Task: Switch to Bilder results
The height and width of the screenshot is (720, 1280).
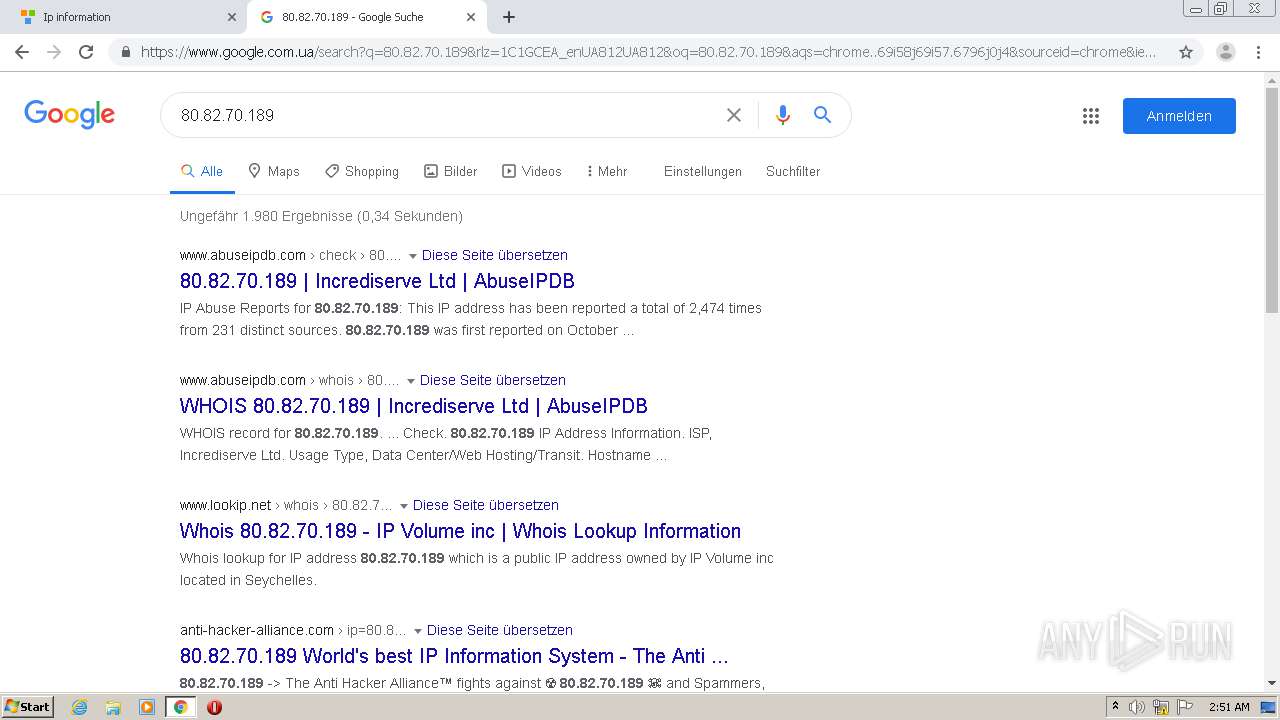Action: (x=451, y=172)
